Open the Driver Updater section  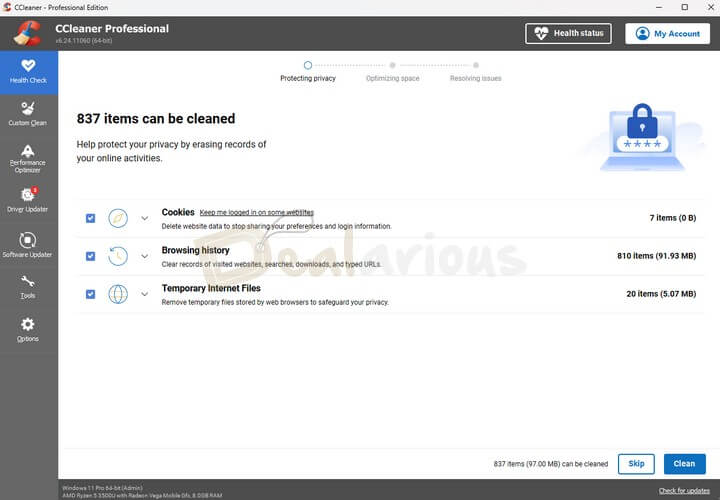tap(28, 200)
